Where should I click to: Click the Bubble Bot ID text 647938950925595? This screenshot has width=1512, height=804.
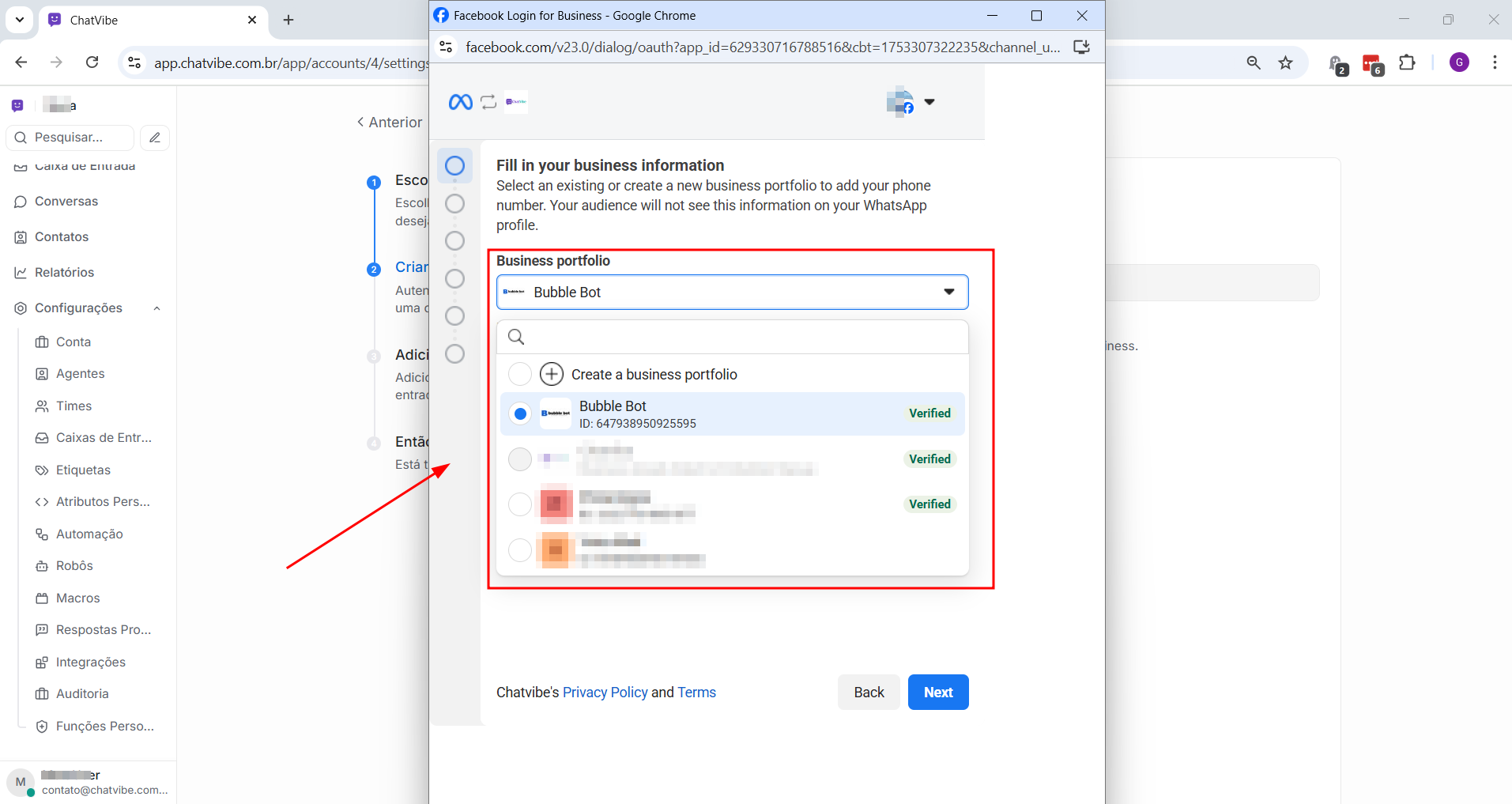[x=638, y=424]
